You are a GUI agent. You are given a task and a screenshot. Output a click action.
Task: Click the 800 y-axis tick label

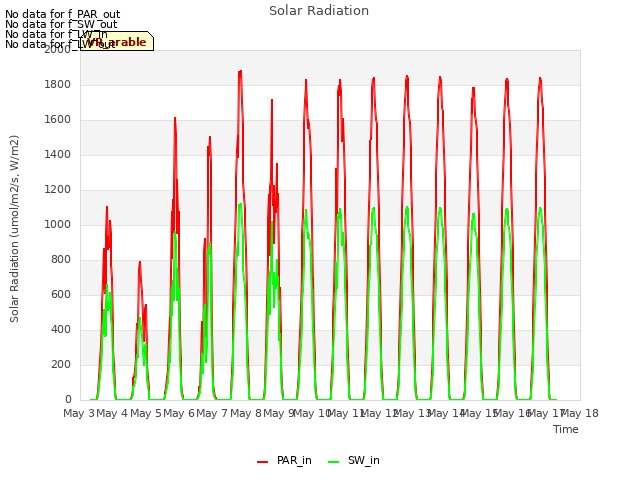(x=61, y=260)
